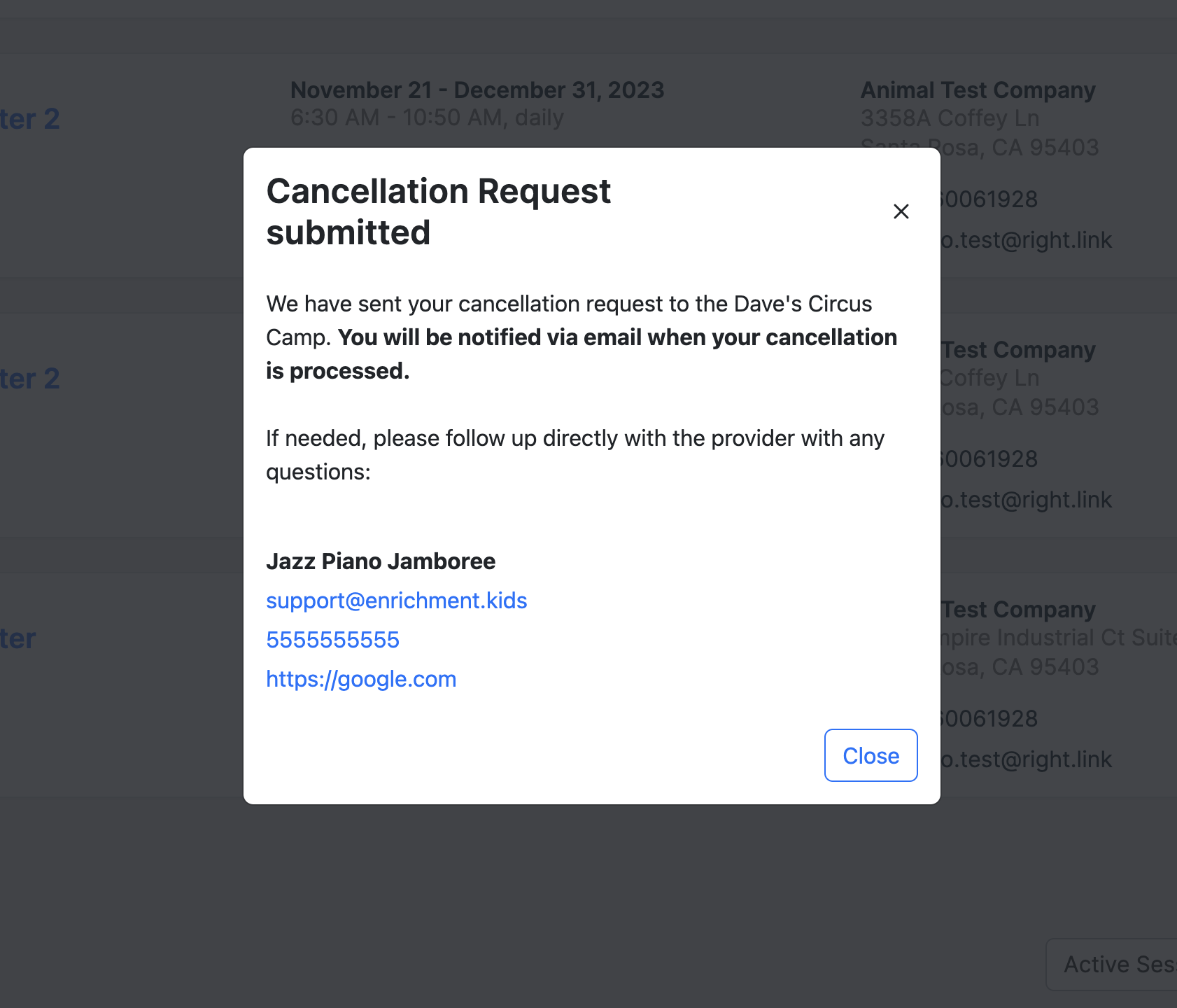The image size is (1177, 1008).
Task: Click the Cancellation Request submitted heading
Action: click(439, 211)
